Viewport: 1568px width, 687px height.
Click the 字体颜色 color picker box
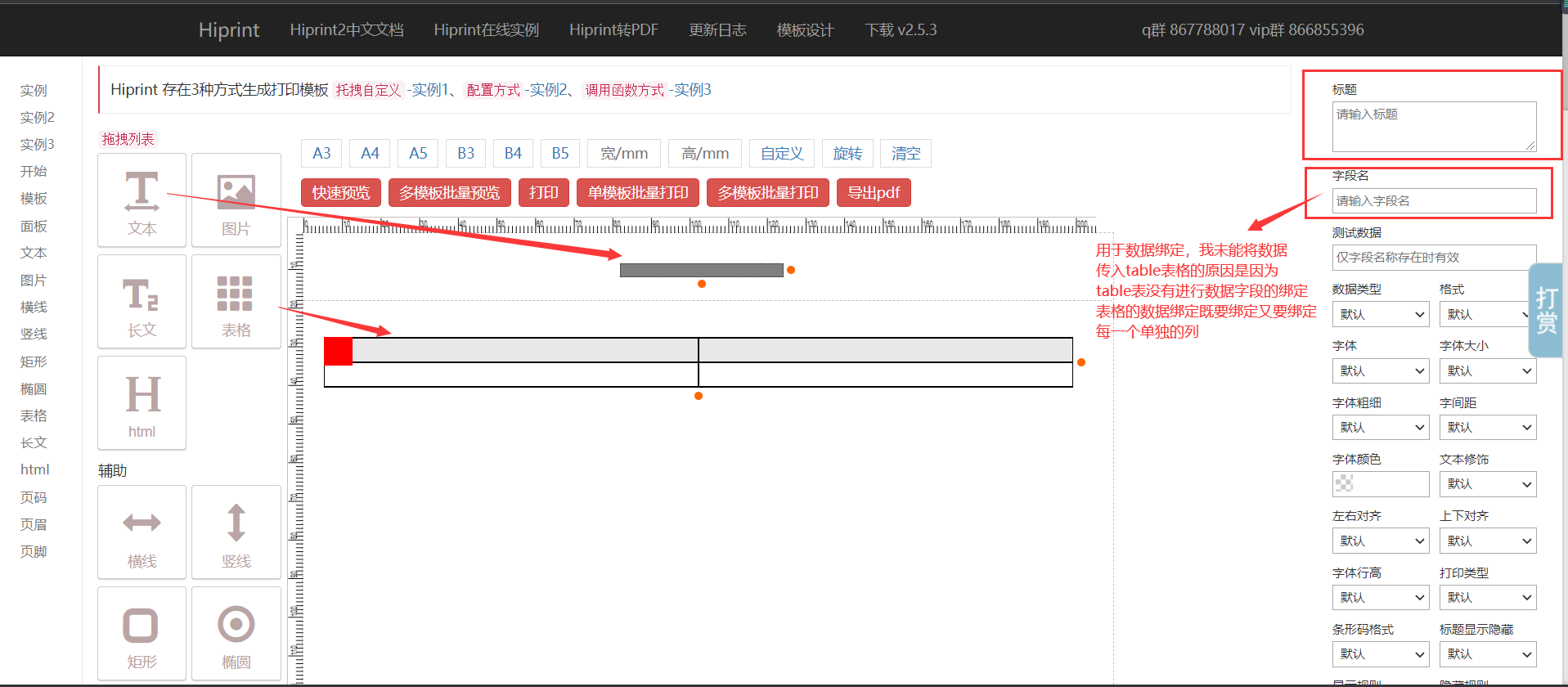[x=1381, y=484]
